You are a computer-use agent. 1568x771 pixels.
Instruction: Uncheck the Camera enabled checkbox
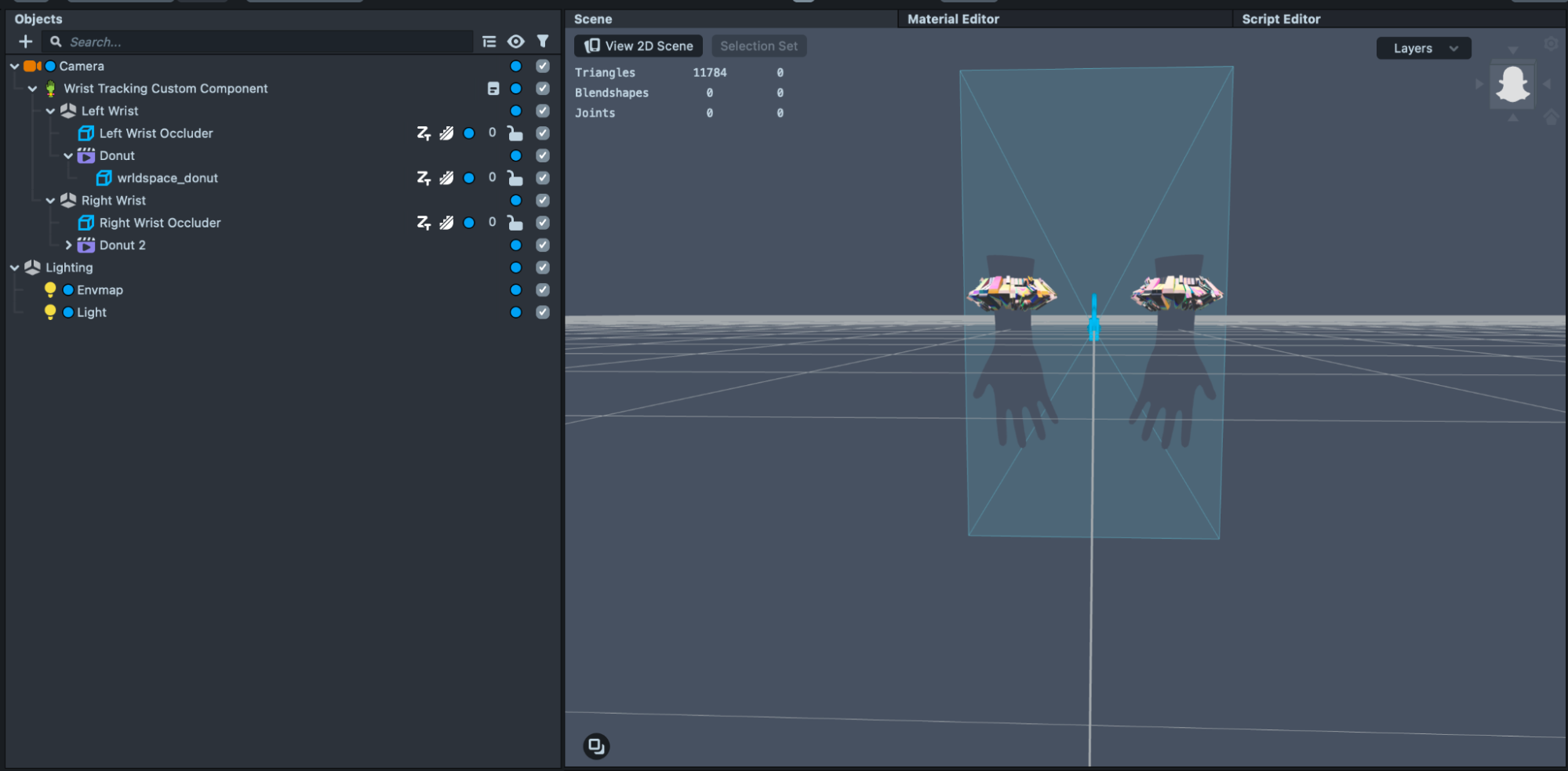(x=543, y=66)
